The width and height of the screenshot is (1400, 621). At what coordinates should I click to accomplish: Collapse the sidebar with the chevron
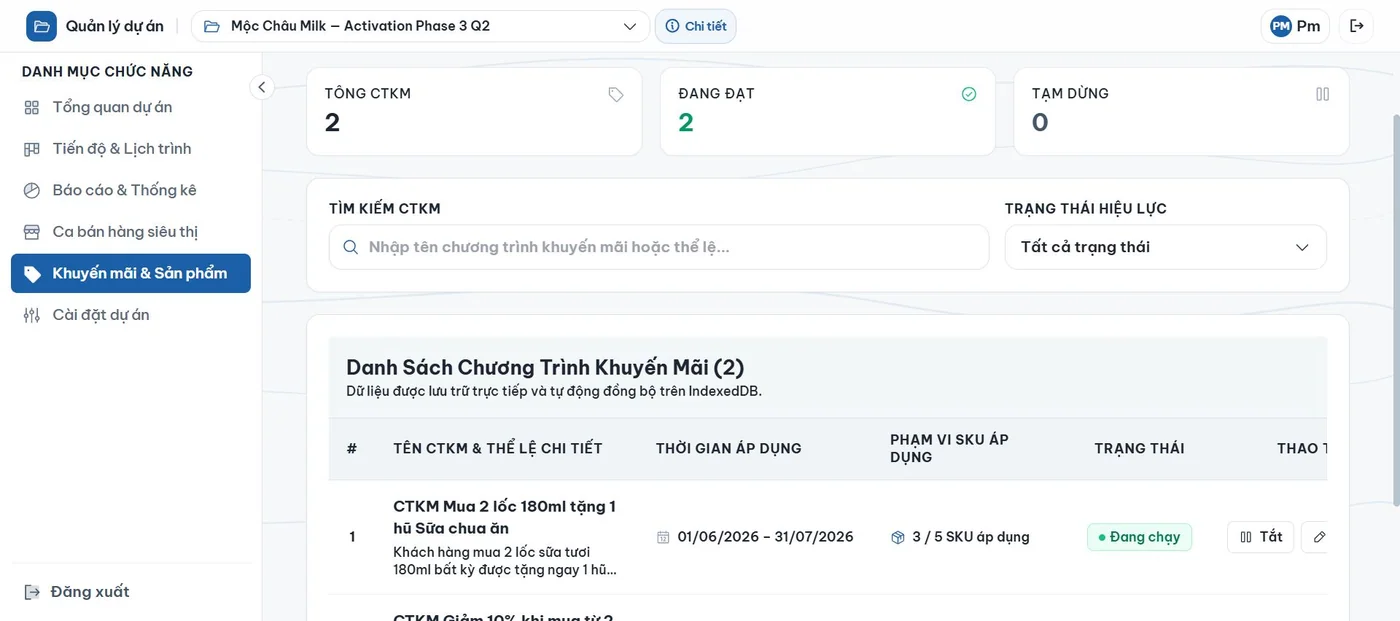(x=261, y=87)
